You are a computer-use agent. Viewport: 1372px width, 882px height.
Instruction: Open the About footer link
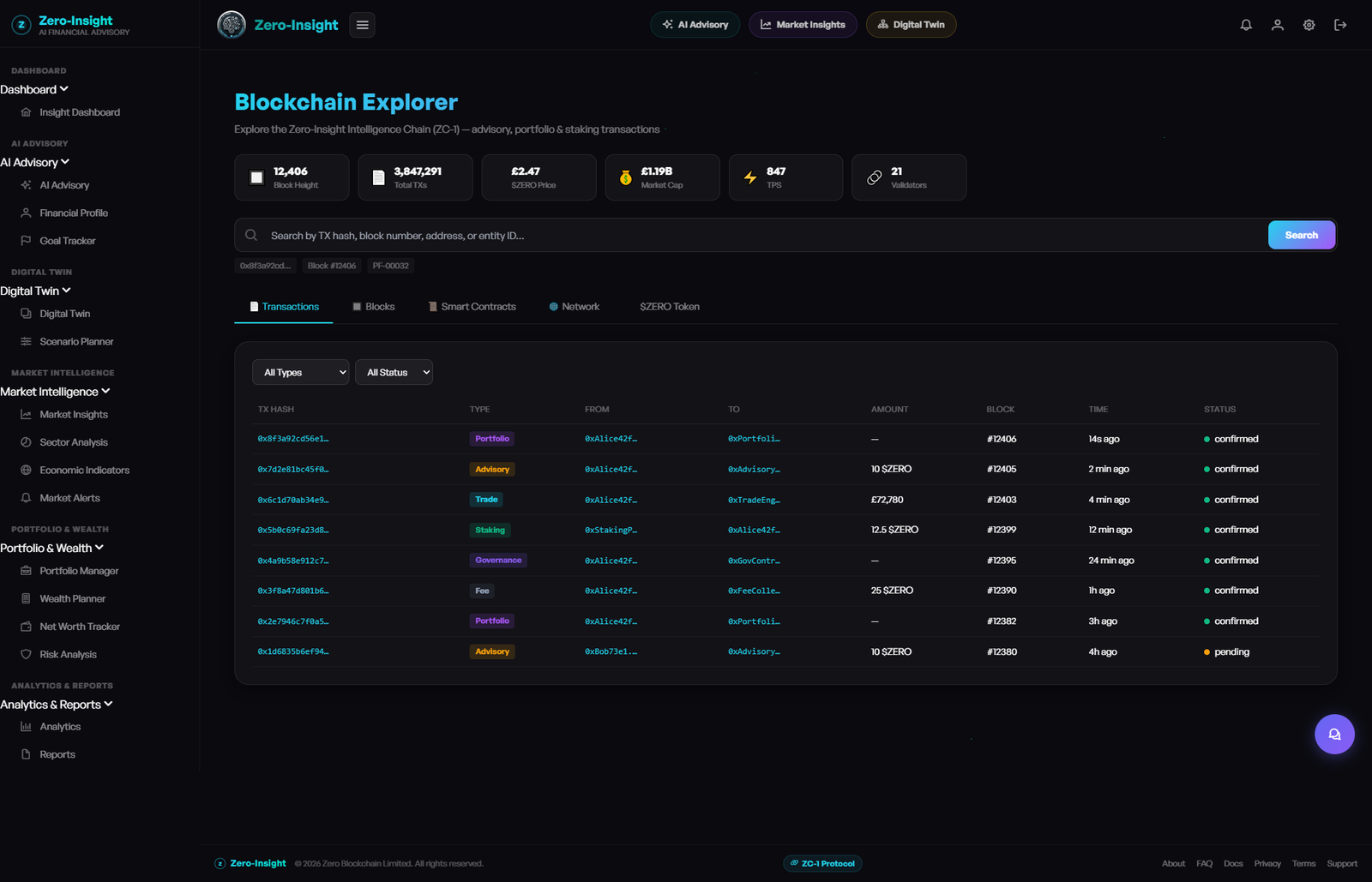pyautogui.click(x=1173, y=864)
